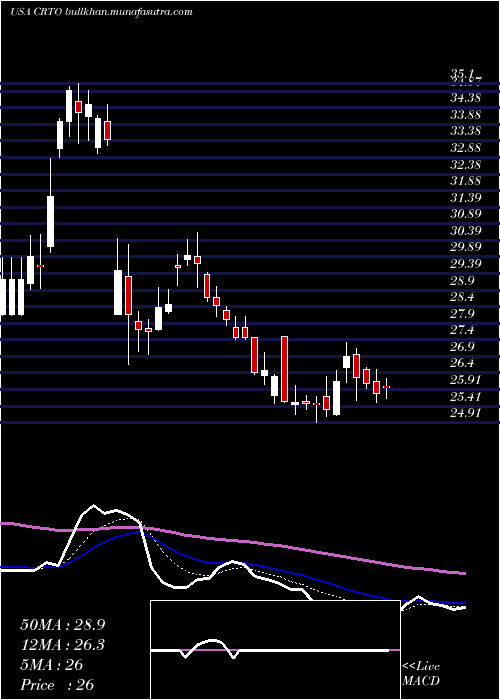Select the 32.88 price axis label
Viewport: 500px width, 700px height.
tap(465, 148)
